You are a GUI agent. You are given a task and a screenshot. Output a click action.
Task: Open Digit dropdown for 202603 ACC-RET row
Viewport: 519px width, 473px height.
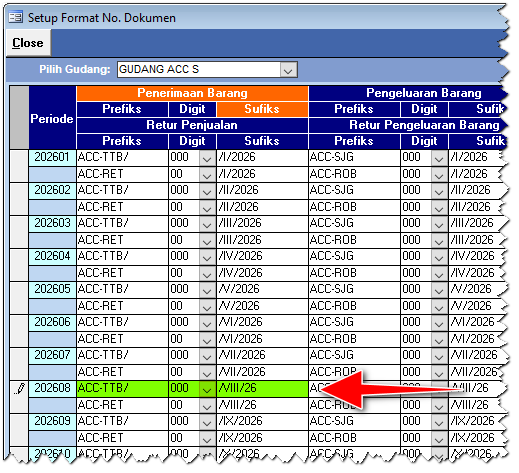(x=207, y=241)
